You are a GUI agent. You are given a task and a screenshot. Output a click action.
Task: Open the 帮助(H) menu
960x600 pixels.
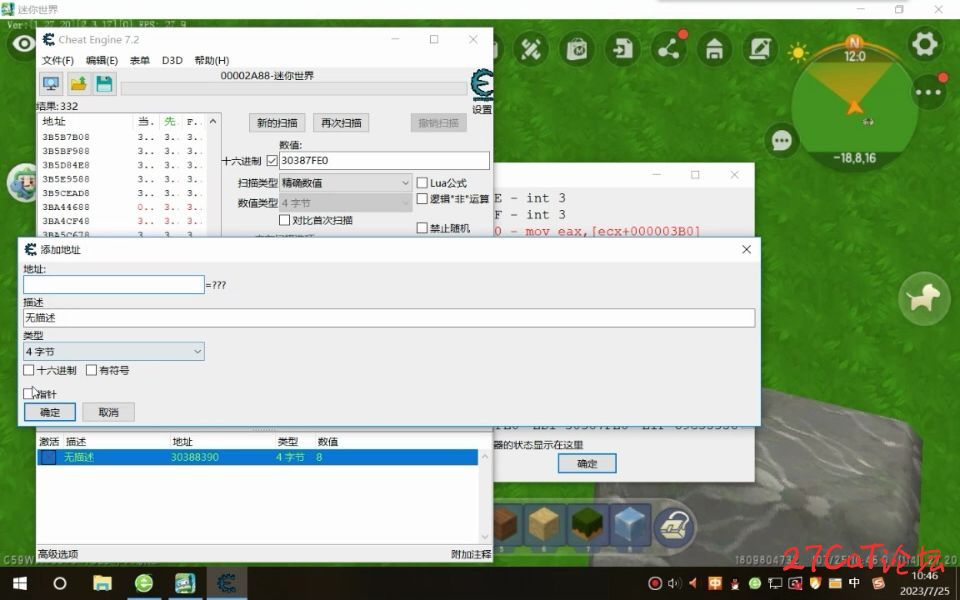coord(212,60)
